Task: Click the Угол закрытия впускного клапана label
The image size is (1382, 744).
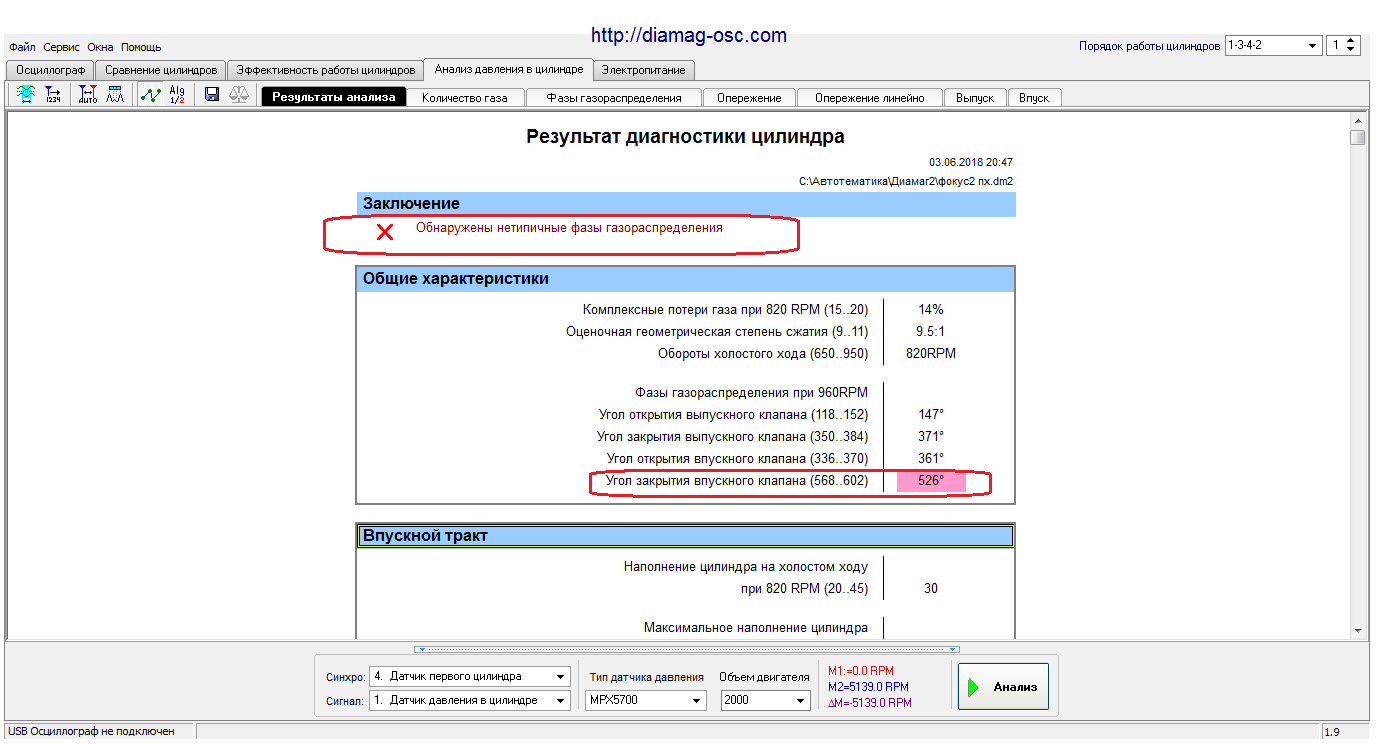Action: tap(737, 481)
